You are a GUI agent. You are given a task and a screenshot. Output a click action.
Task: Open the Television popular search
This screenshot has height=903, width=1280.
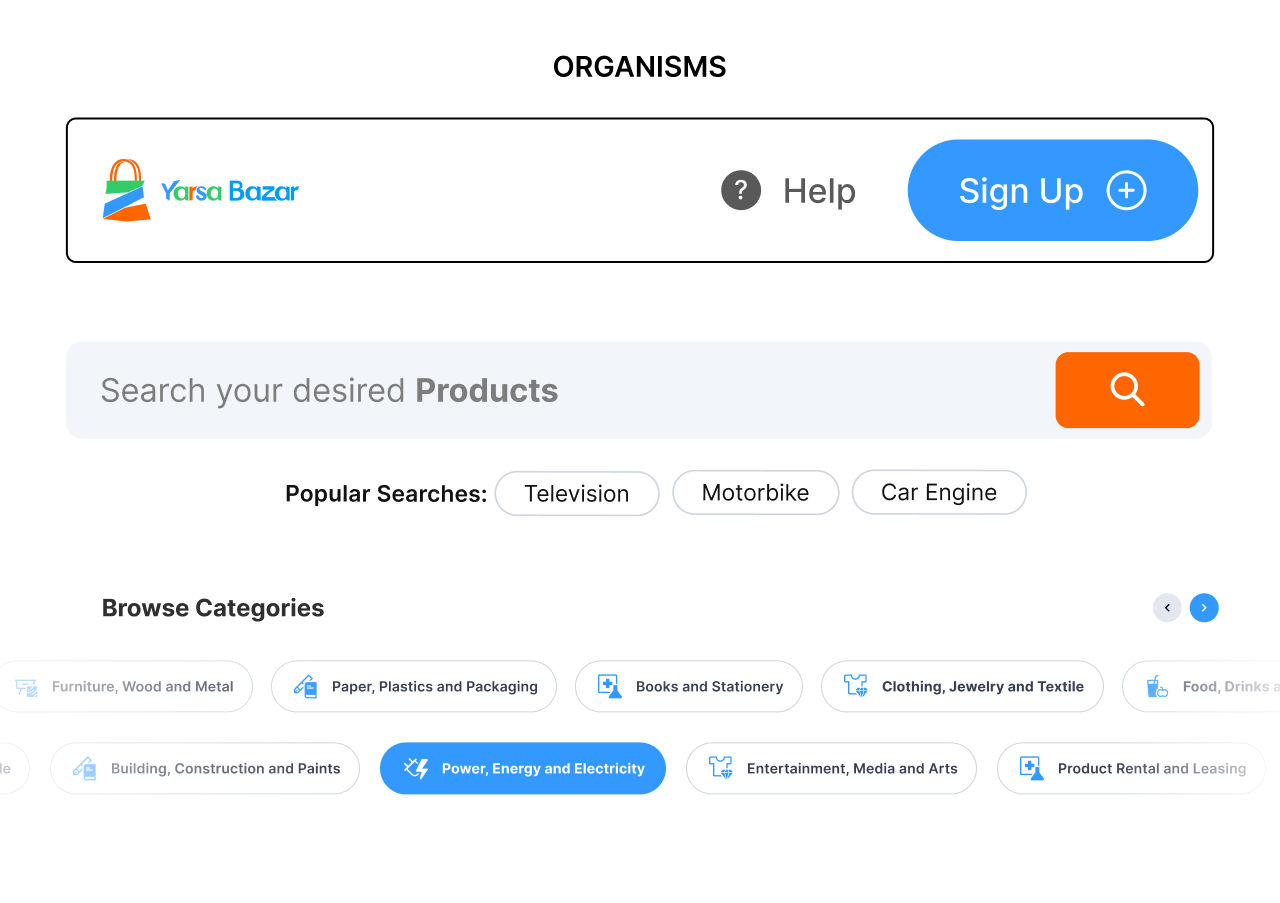click(577, 493)
